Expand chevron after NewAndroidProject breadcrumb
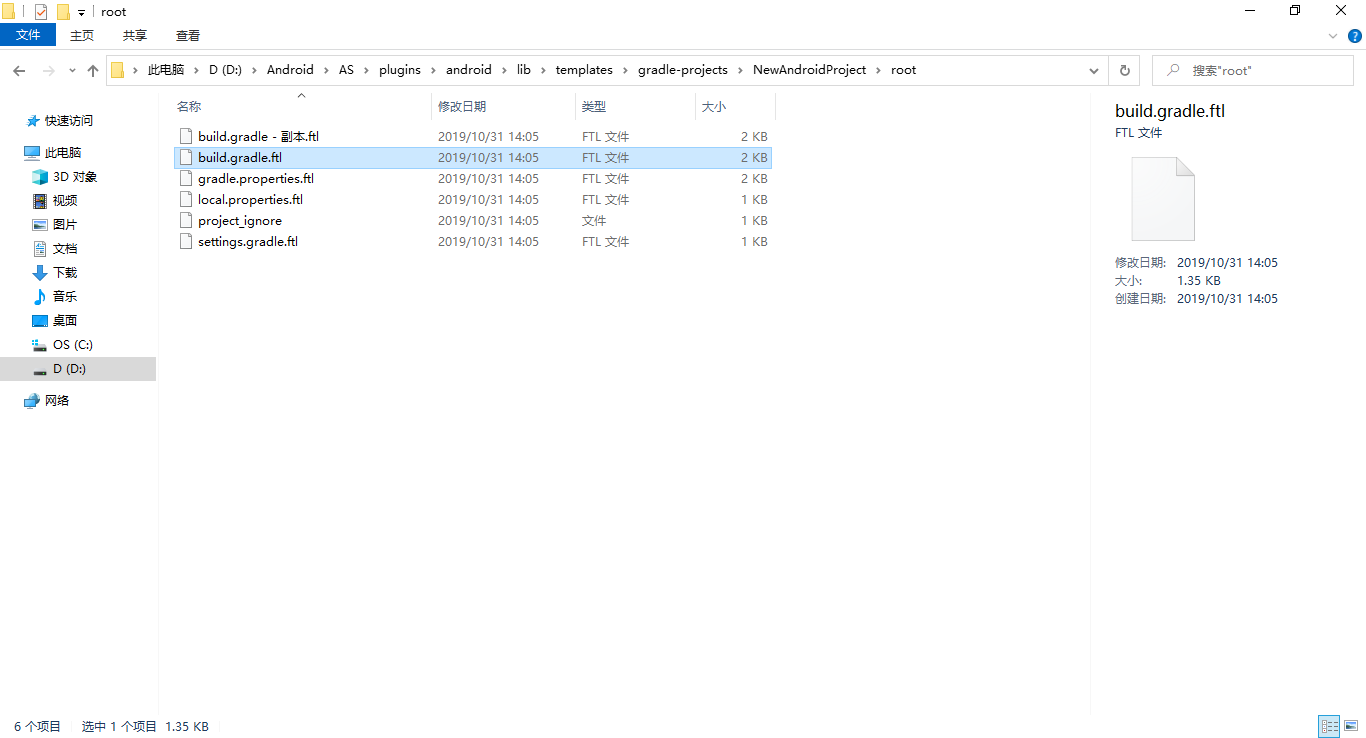The width and height of the screenshot is (1366, 738). point(879,70)
